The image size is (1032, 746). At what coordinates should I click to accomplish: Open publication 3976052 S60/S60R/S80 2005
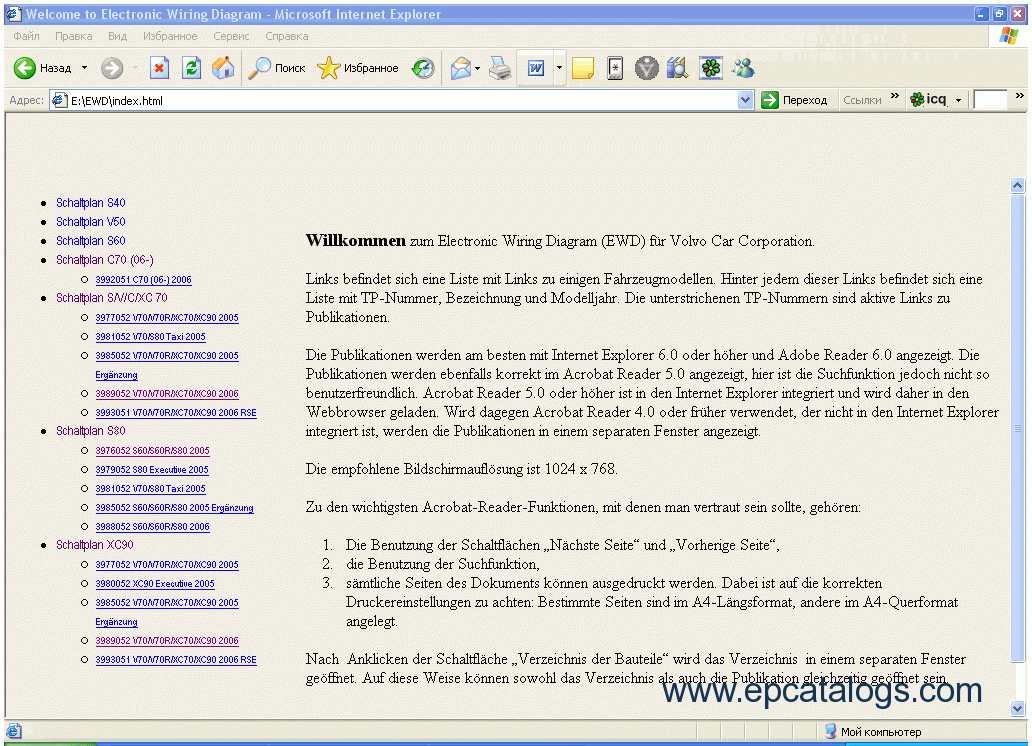click(x=152, y=451)
